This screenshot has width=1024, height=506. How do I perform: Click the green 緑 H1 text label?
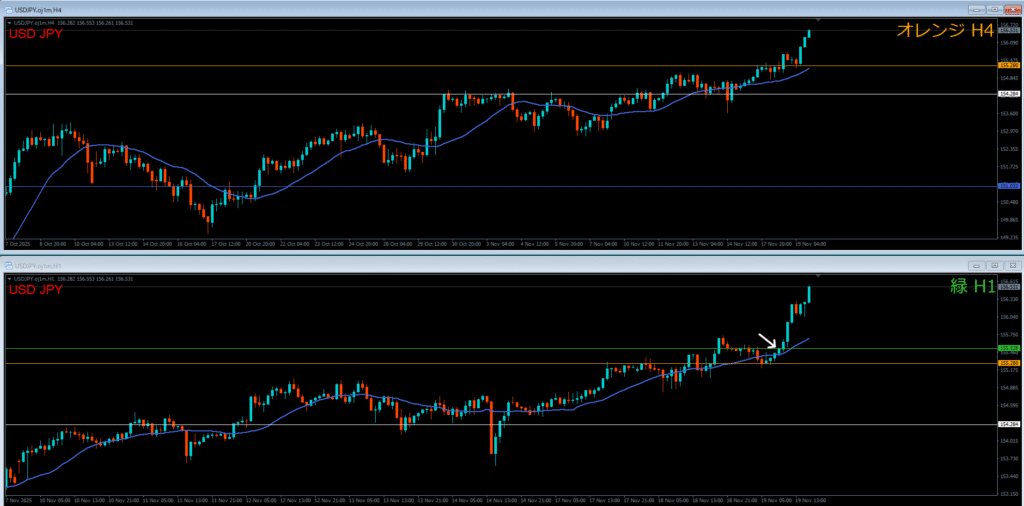971,287
